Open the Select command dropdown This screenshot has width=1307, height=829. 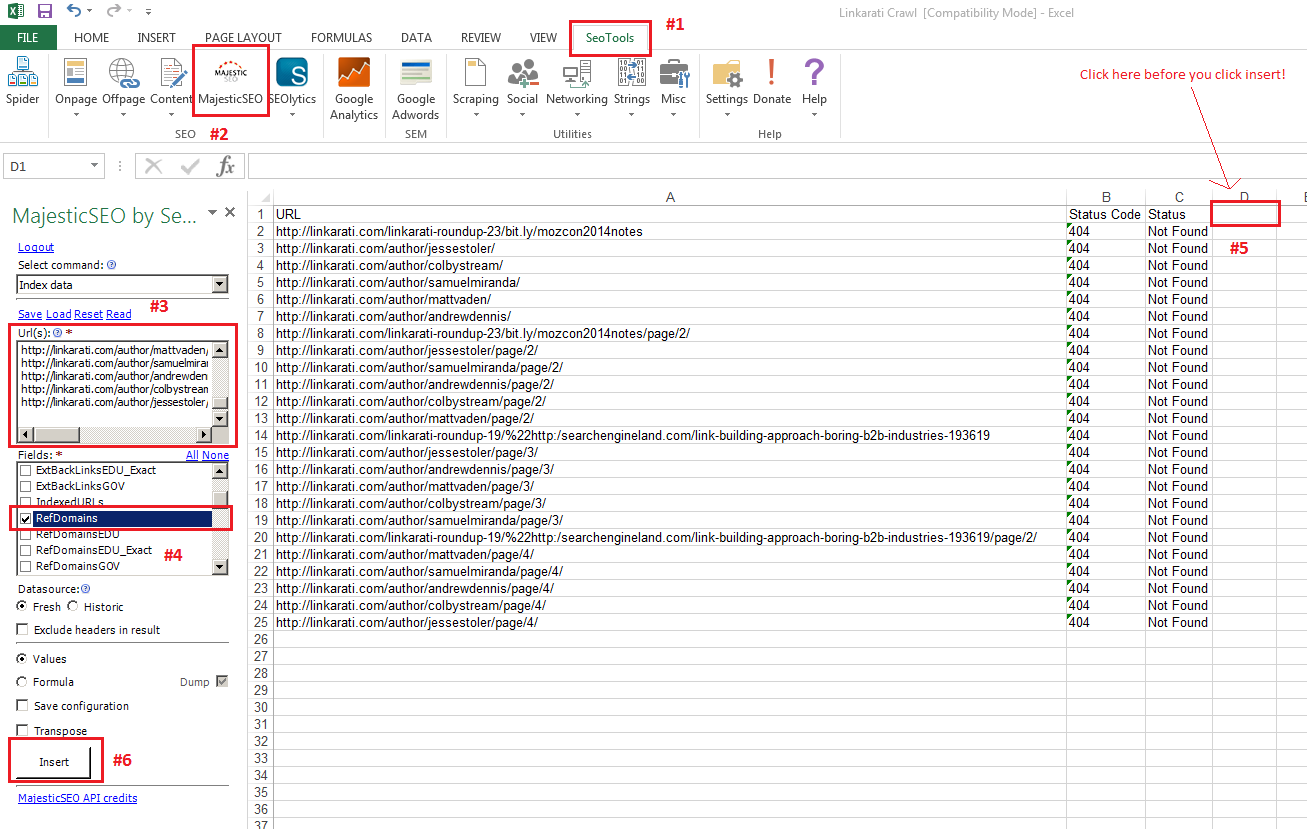pos(220,285)
